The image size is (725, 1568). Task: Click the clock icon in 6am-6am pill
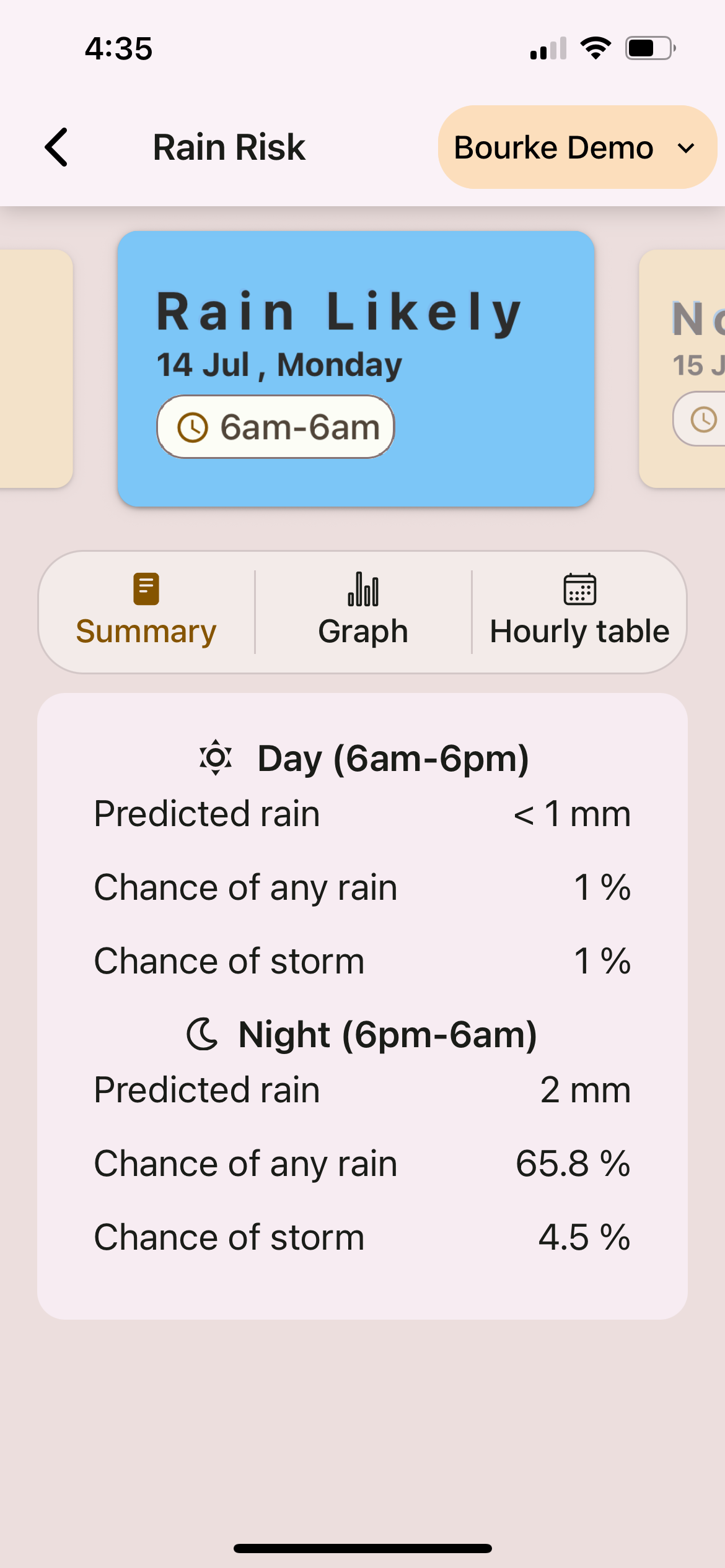point(193,427)
